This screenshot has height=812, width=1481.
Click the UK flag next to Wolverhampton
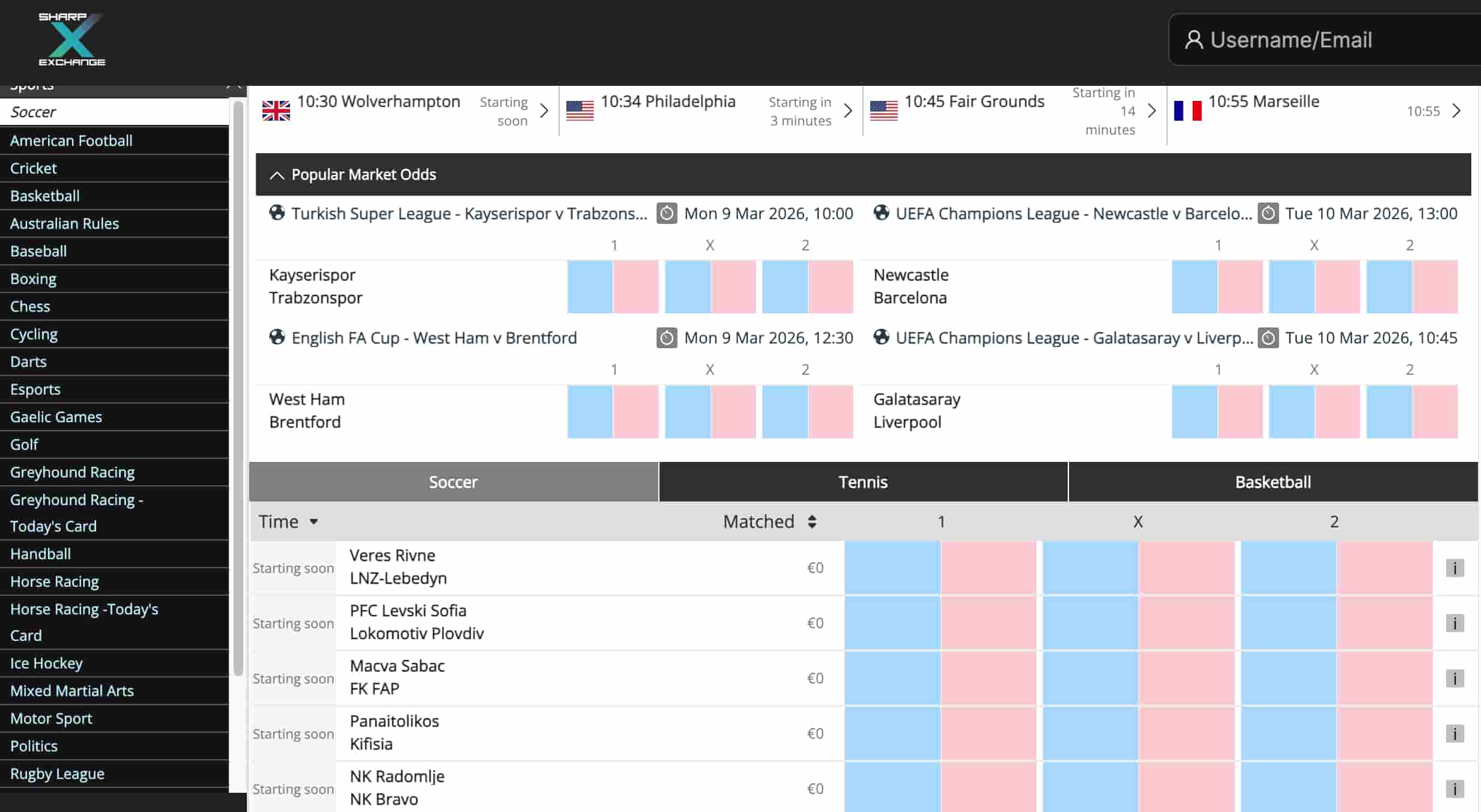tap(276, 111)
